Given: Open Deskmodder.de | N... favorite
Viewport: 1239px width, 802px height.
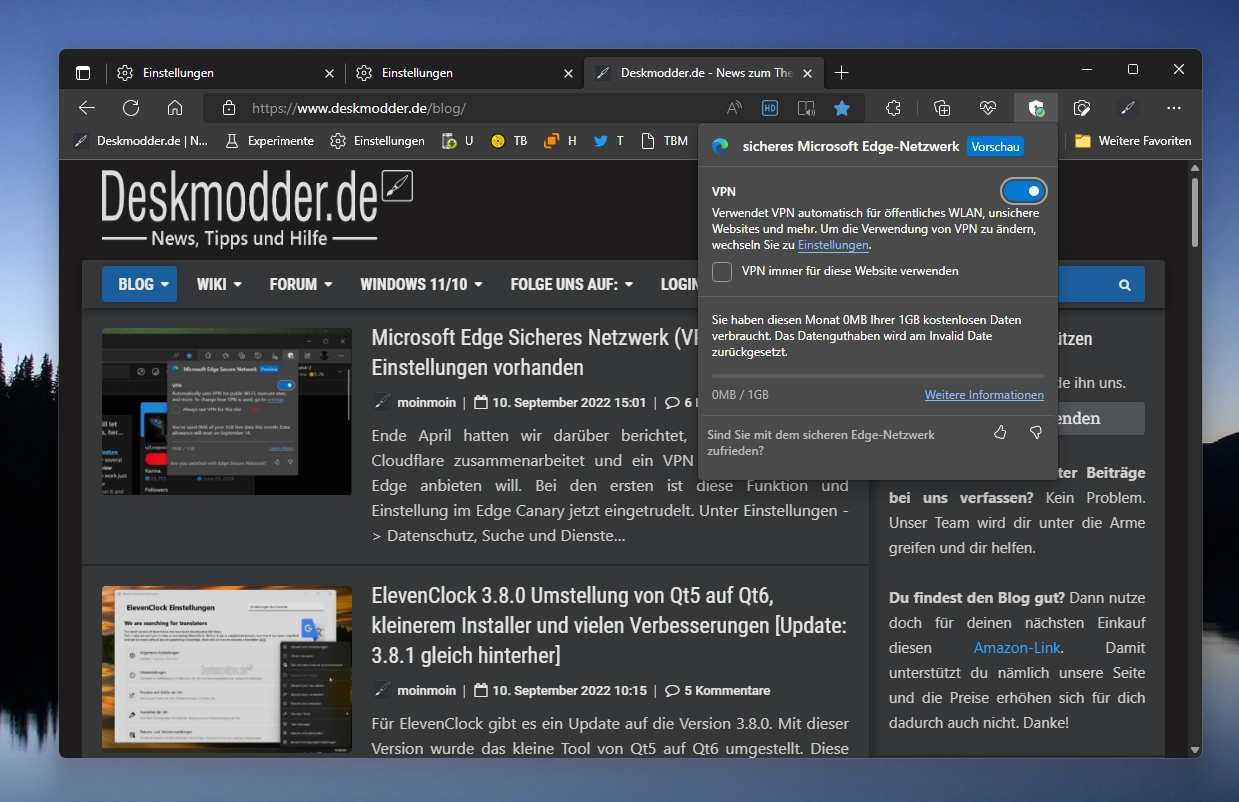Looking at the screenshot, I should click(141, 141).
